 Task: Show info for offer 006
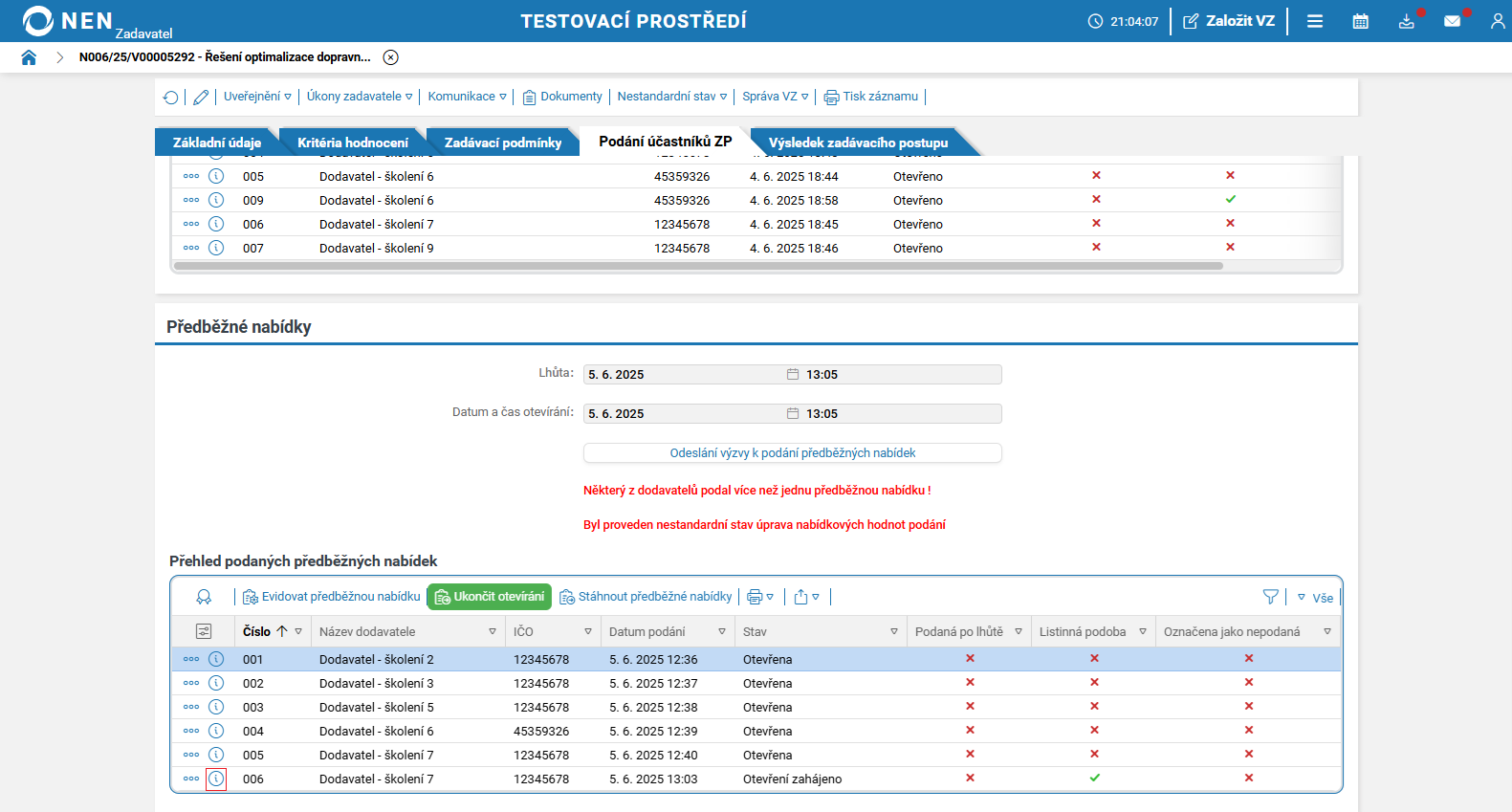click(216, 779)
